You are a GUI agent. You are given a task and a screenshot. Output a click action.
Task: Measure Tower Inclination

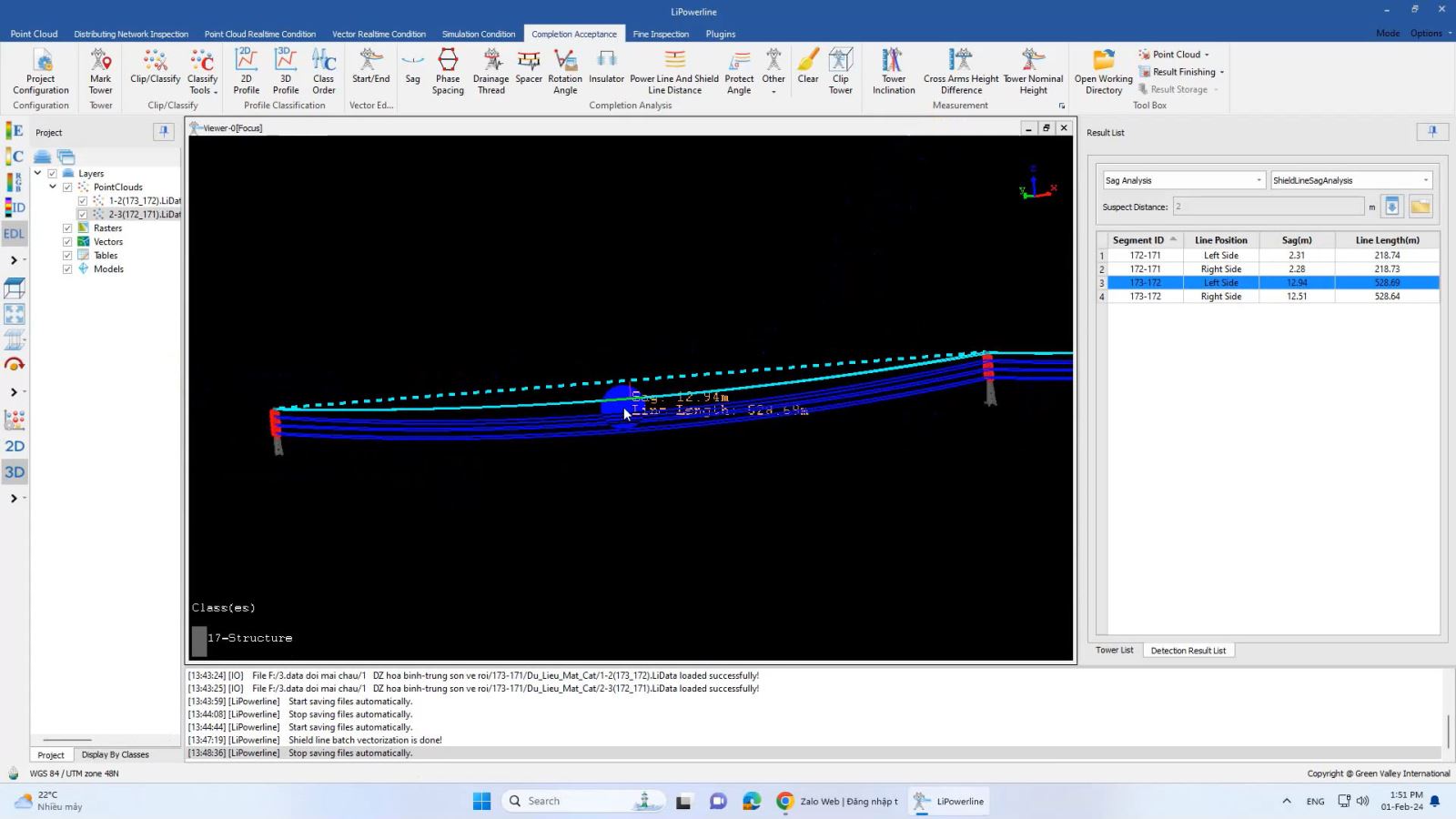894,72
